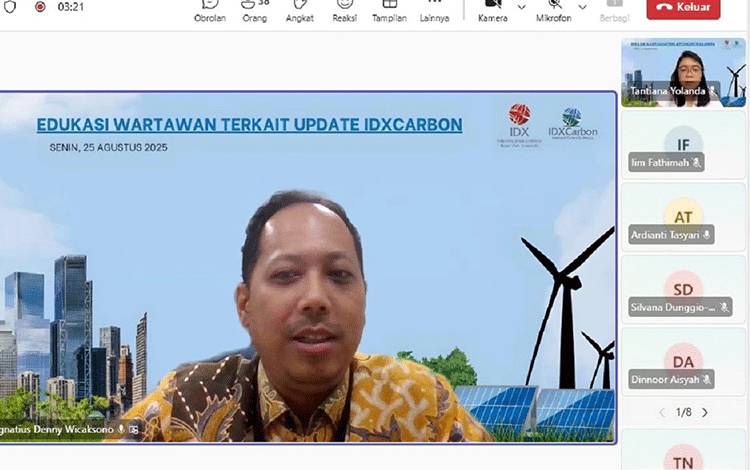Click the DA avatar initials
750x470 pixels.
[683, 361]
